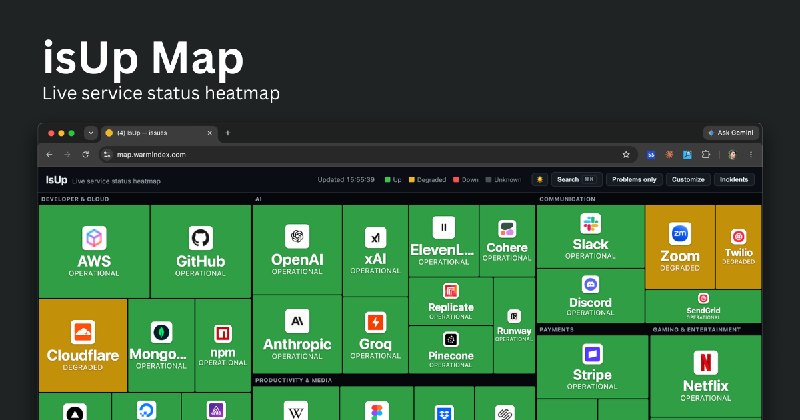
Task: Open the OpenAI logo icon
Action: tap(297, 236)
